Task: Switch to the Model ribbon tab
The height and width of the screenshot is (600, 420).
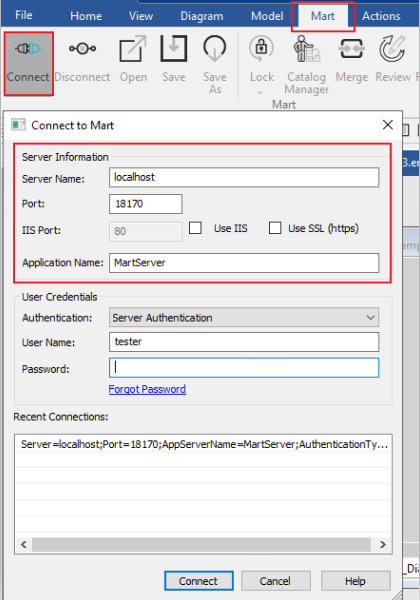Action: click(x=267, y=16)
